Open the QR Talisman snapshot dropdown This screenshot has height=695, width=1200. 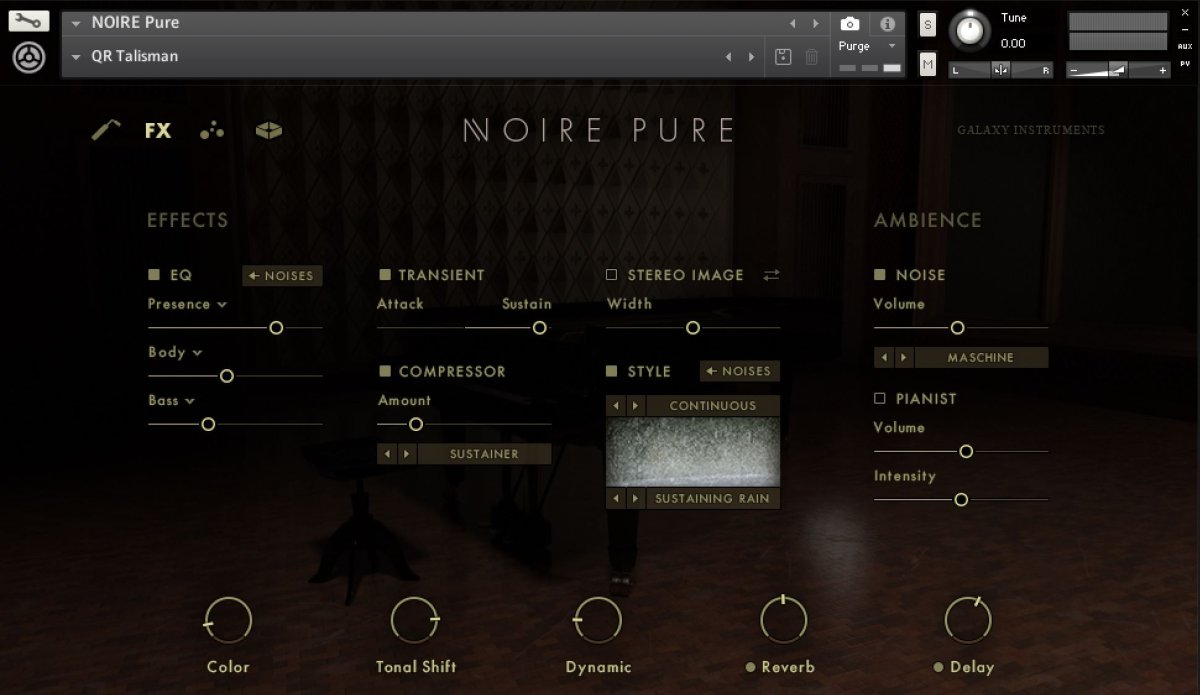[x=76, y=57]
